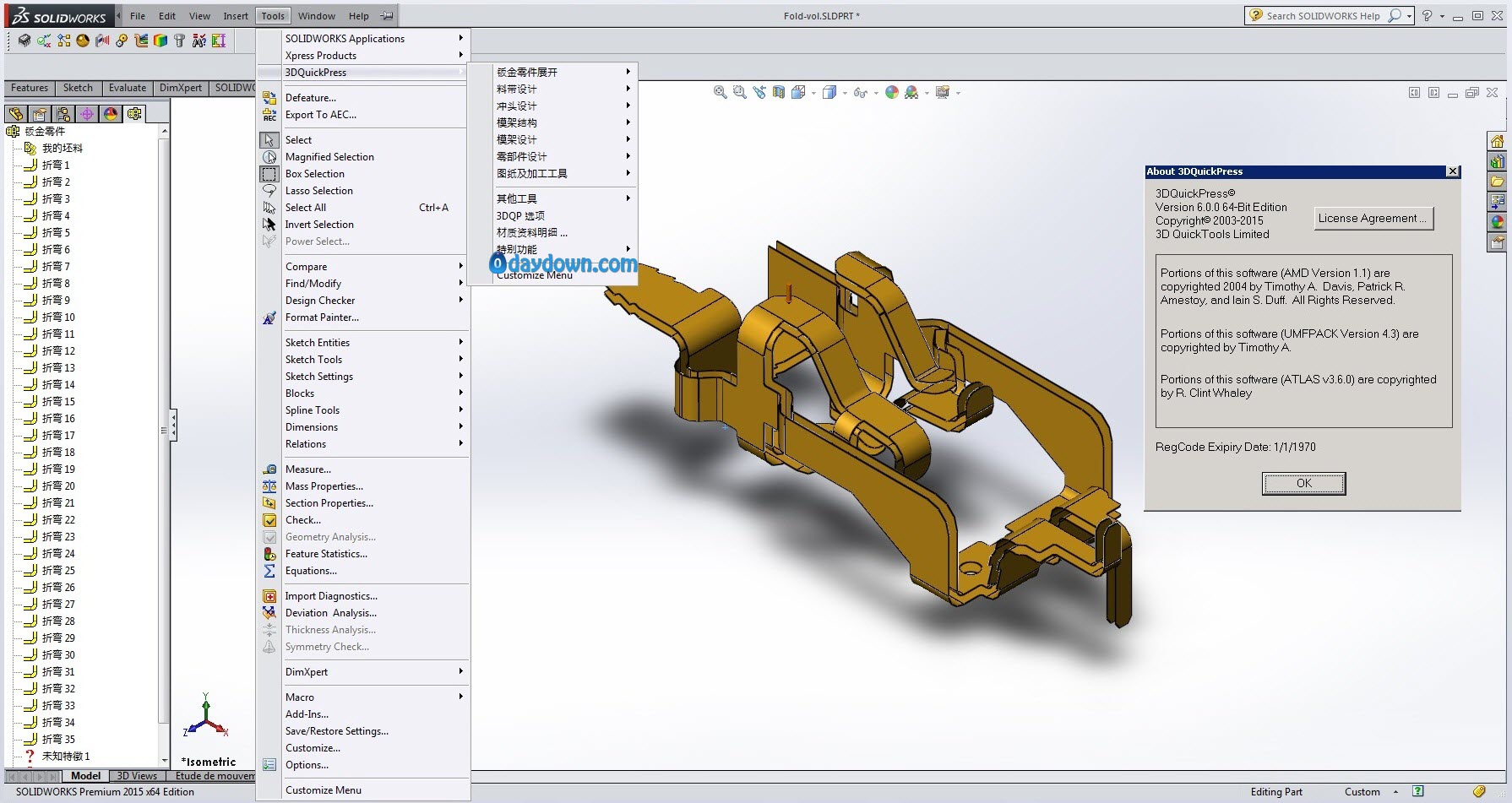Click the OK button in About dialog

[1303, 483]
